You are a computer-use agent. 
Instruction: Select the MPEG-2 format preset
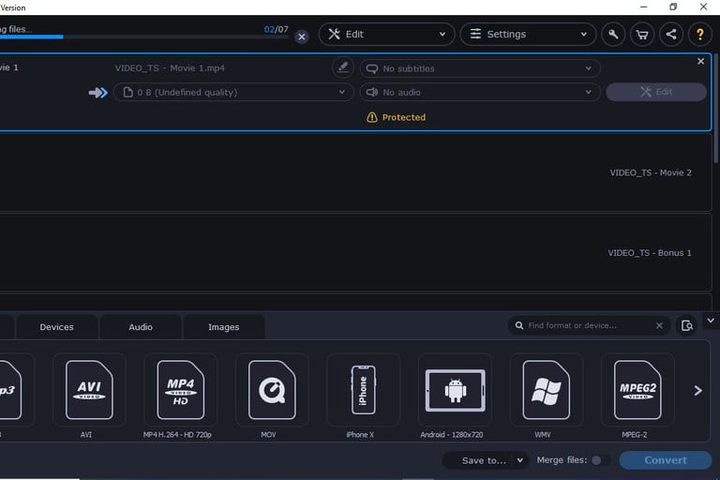[637, 390]
